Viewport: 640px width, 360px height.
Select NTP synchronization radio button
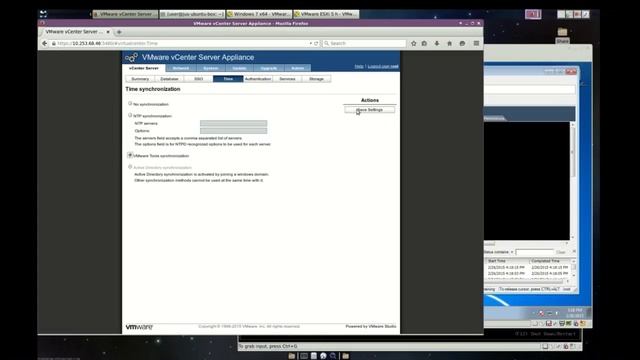pos(130,116)
